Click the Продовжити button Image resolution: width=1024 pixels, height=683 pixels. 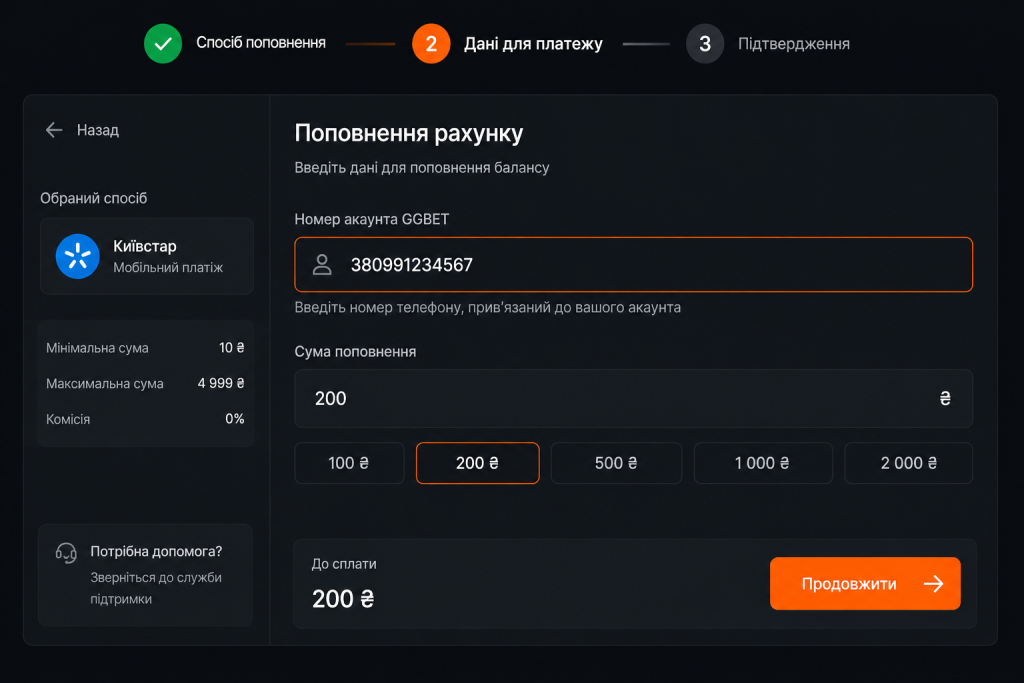865,584
